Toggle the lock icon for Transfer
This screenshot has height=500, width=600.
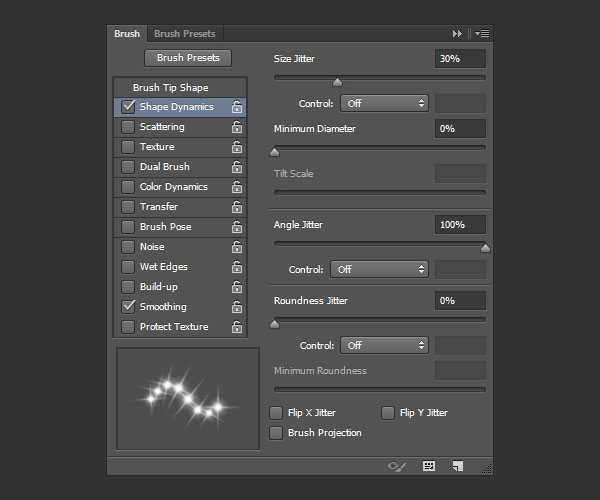(237, 207)
